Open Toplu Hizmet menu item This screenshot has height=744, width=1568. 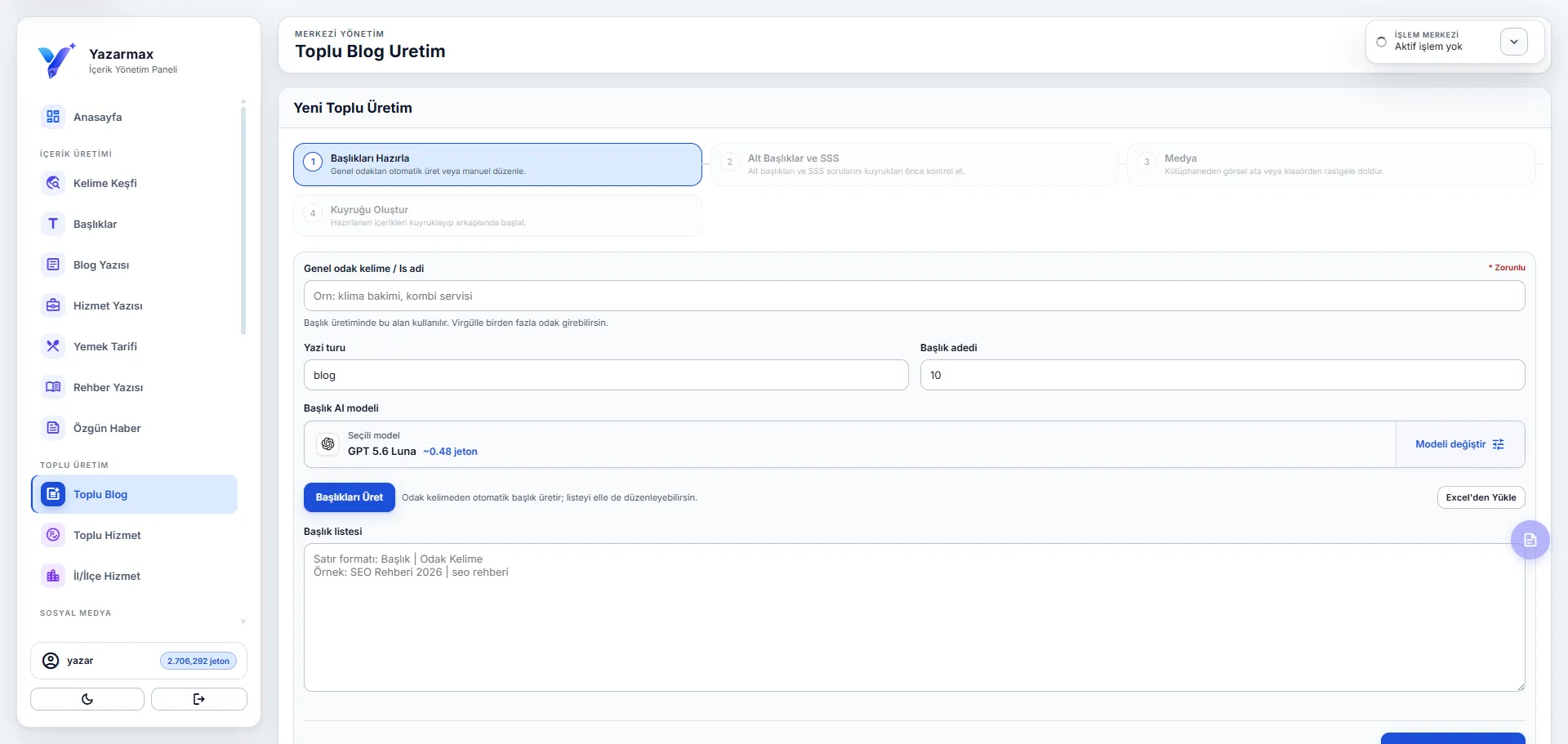[135, 535]
